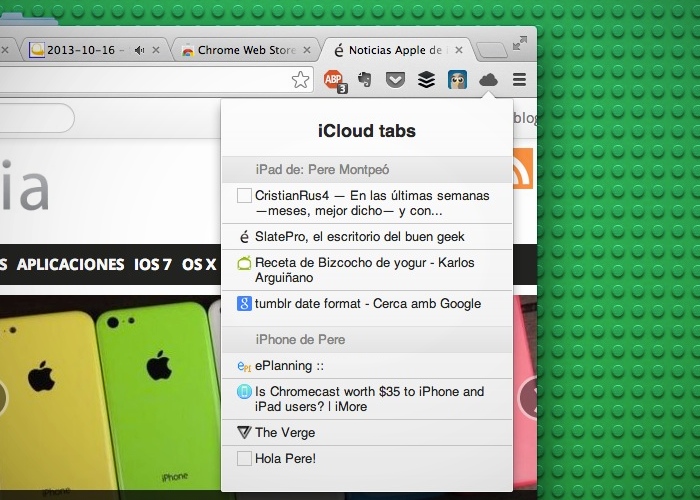The image size is (700, 500).
Task: Open the Evernote elephant extension
Action: (x=365, y=80)
